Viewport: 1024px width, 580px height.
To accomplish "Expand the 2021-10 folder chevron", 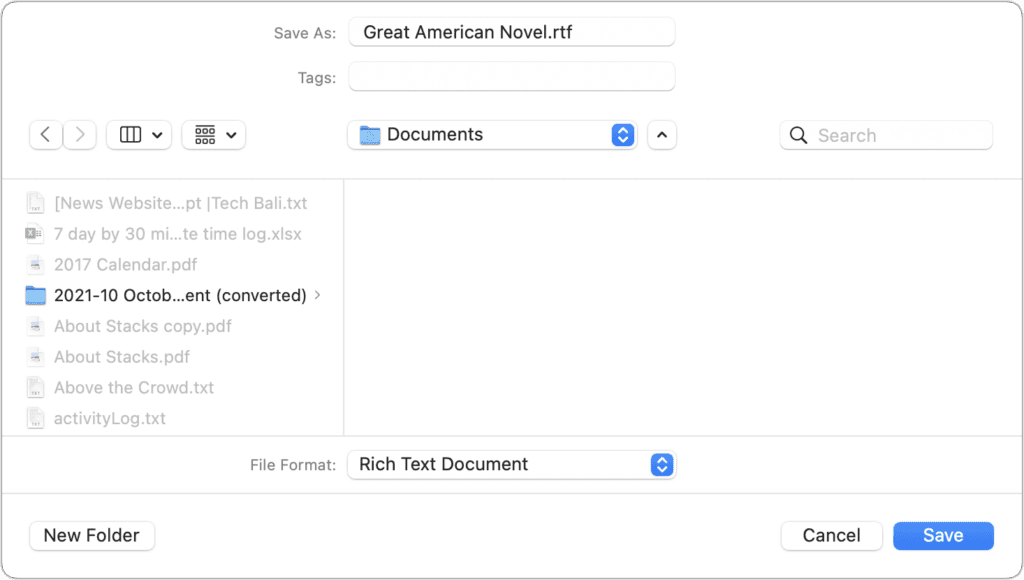I will point(318,295).
